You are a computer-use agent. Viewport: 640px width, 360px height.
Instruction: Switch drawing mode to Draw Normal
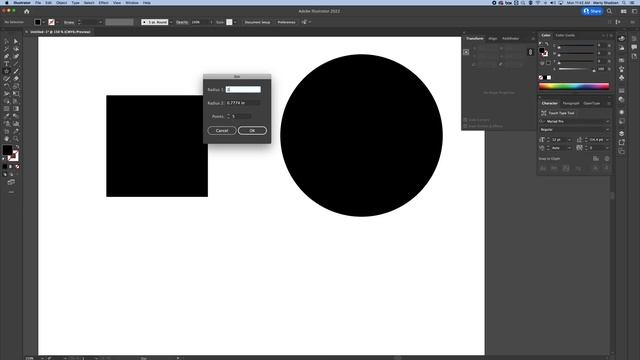5,174
